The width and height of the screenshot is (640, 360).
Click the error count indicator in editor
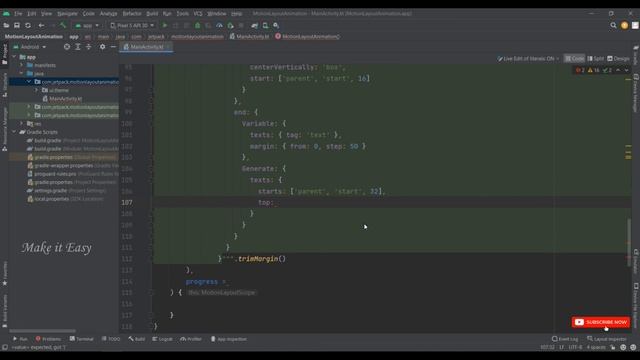pyautogui.click(x=580, y=70)
